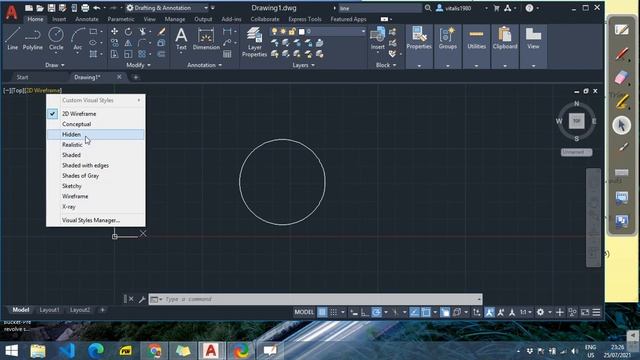Screen dimensions: 640x360
Task: Click the Fillet tool icon
Action: click(142, 43)
